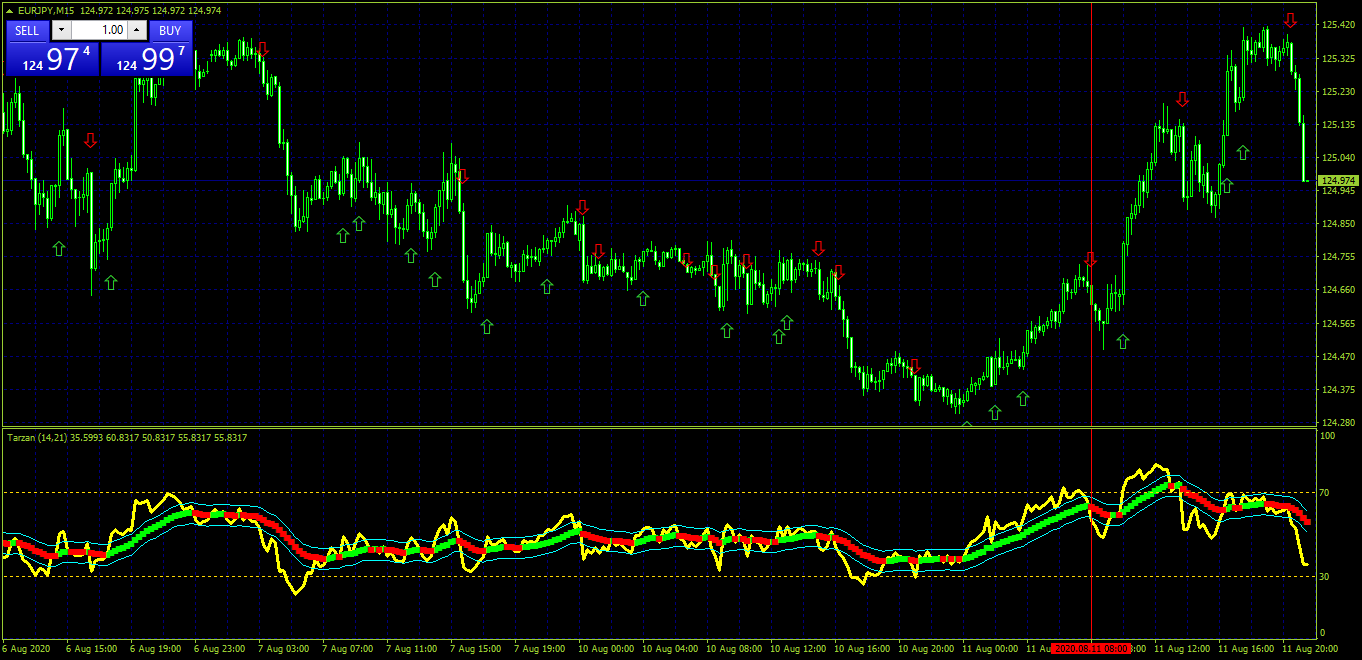The height and width of the screenshot is (660, 1362).
Task: Click price scale value 125.420
Action: (x=1337, y=25)
